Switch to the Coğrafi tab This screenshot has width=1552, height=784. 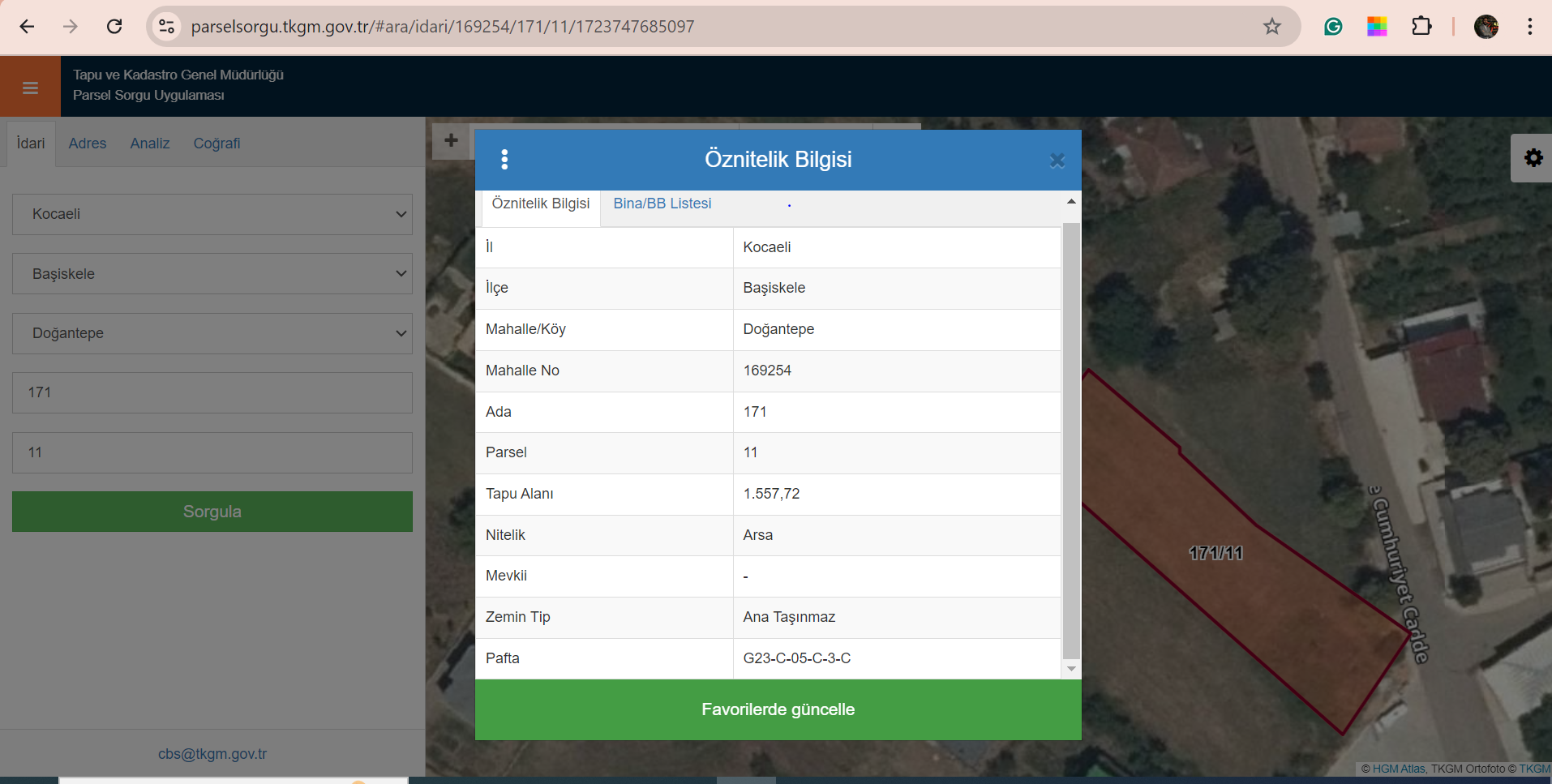click(217, 144)
